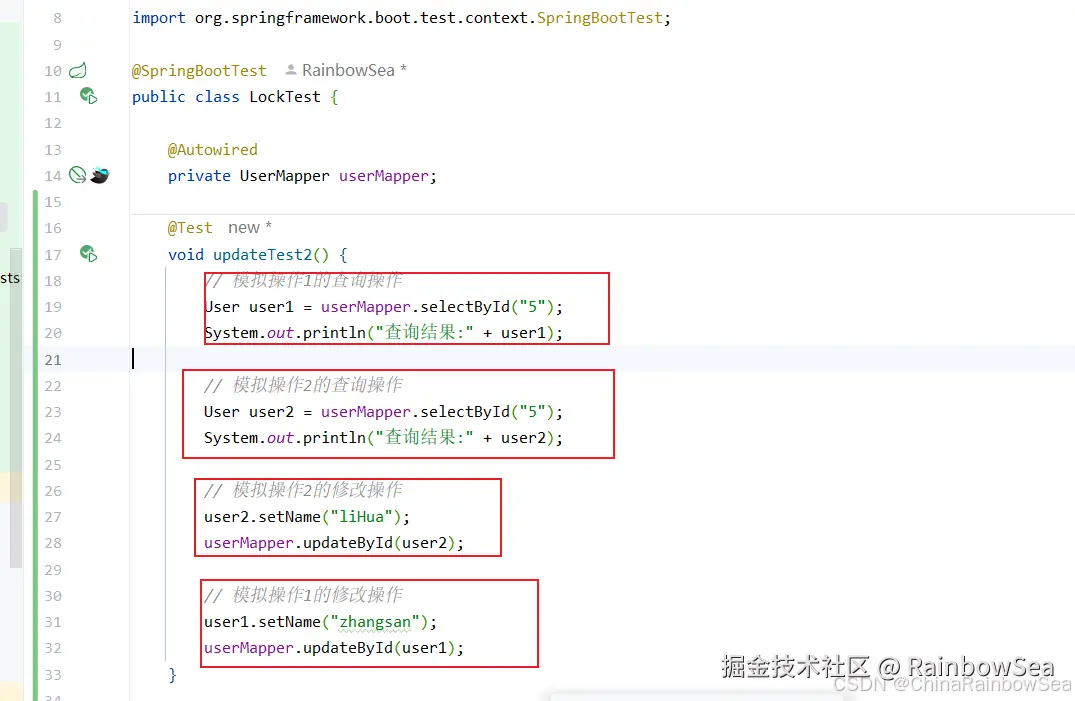Click the closing brace on line 33
The image size is (1075, 701).
(x=172, y=674)
